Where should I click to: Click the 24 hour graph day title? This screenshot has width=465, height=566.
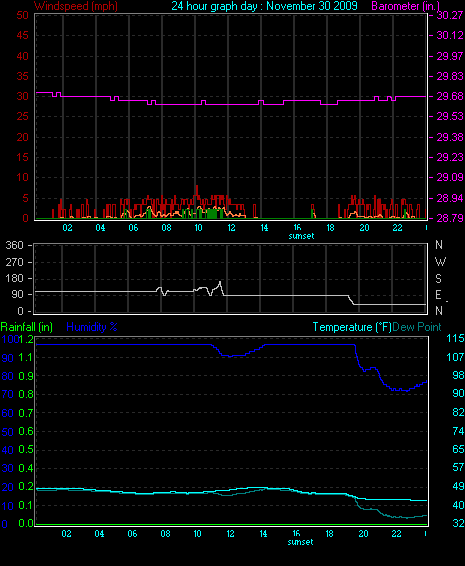[x=264, y=6]
